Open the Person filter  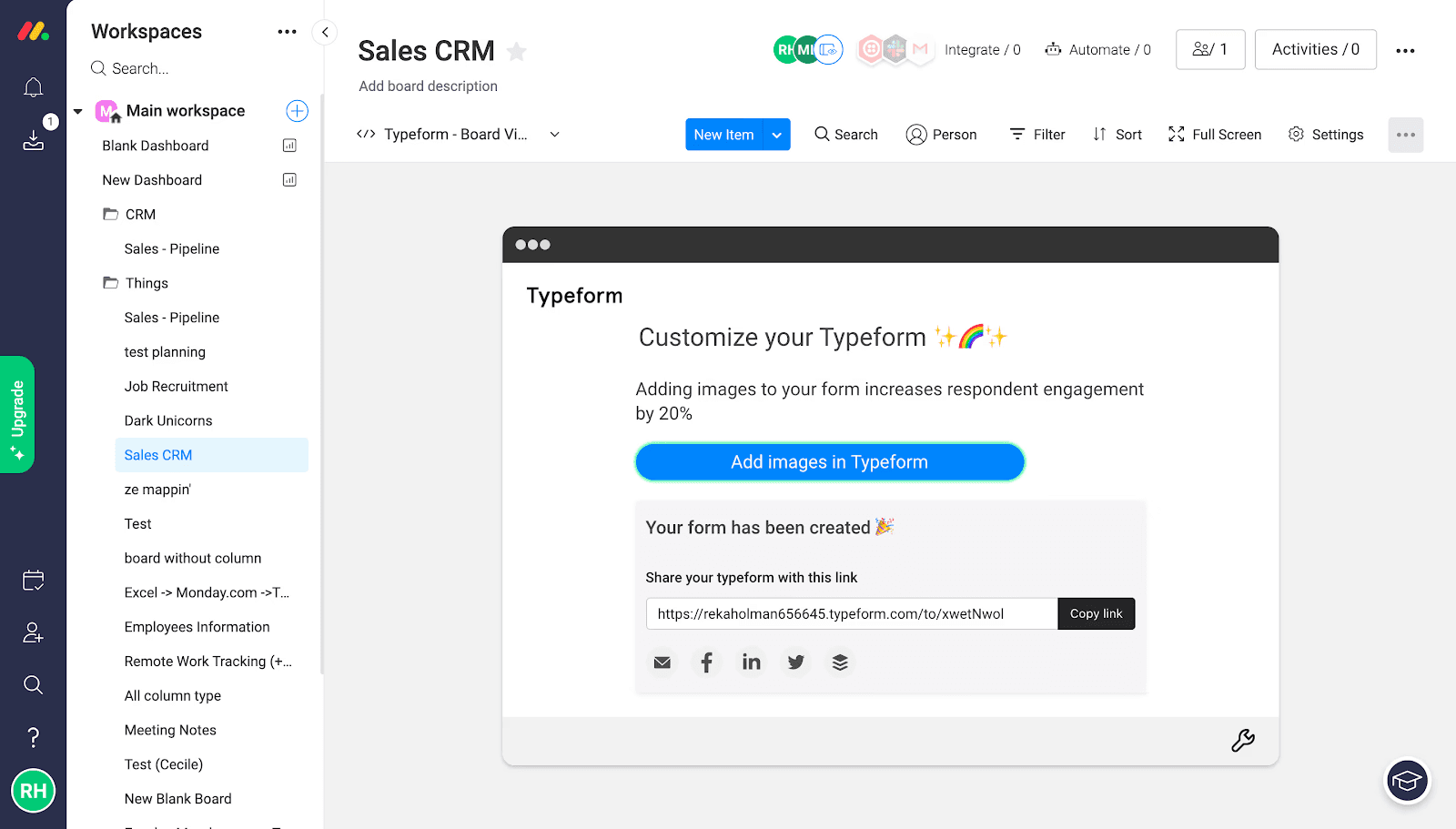pyautogui.click(x=941, y=135)
